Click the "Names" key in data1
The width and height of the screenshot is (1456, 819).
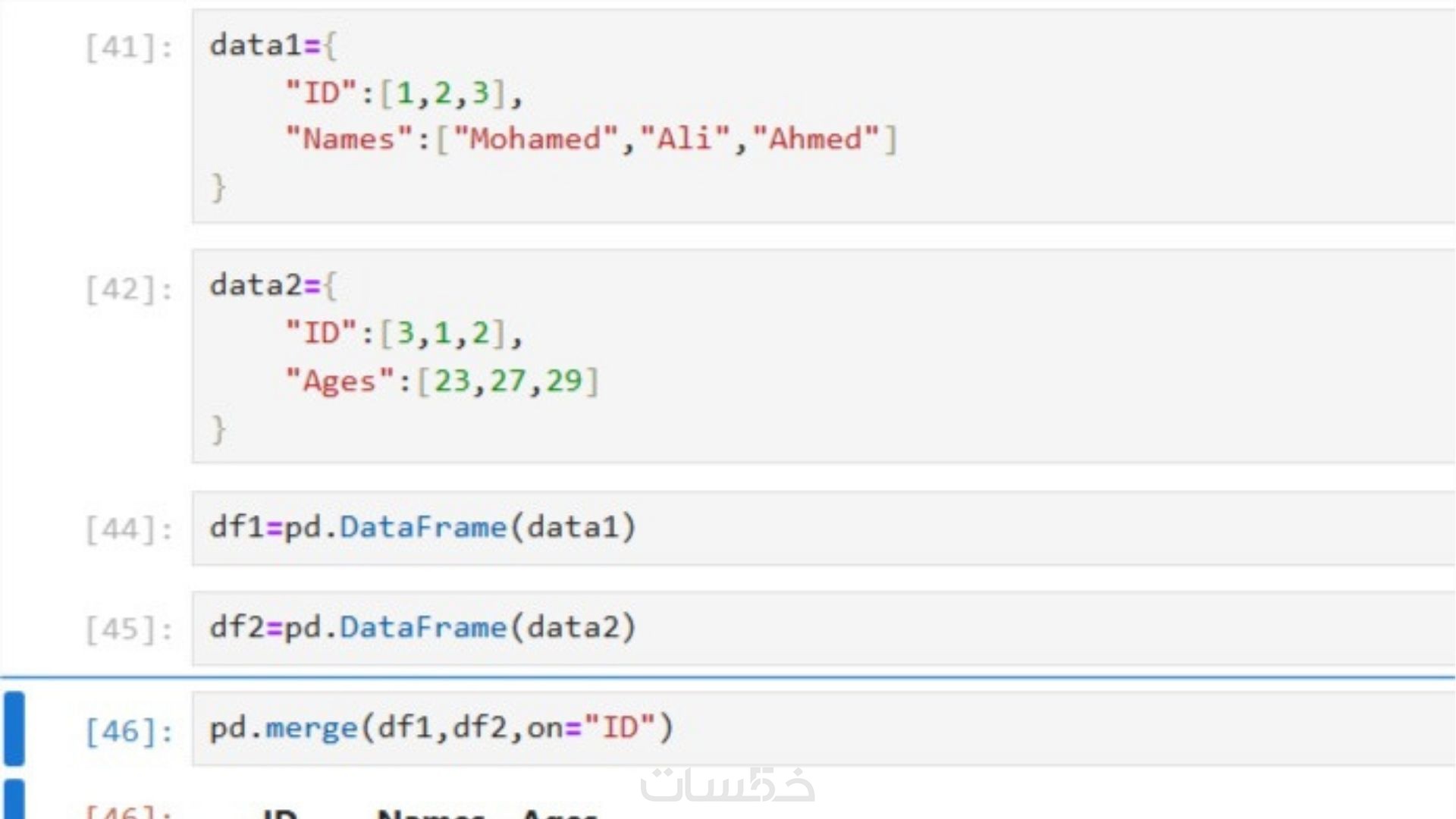coord(349,140)
